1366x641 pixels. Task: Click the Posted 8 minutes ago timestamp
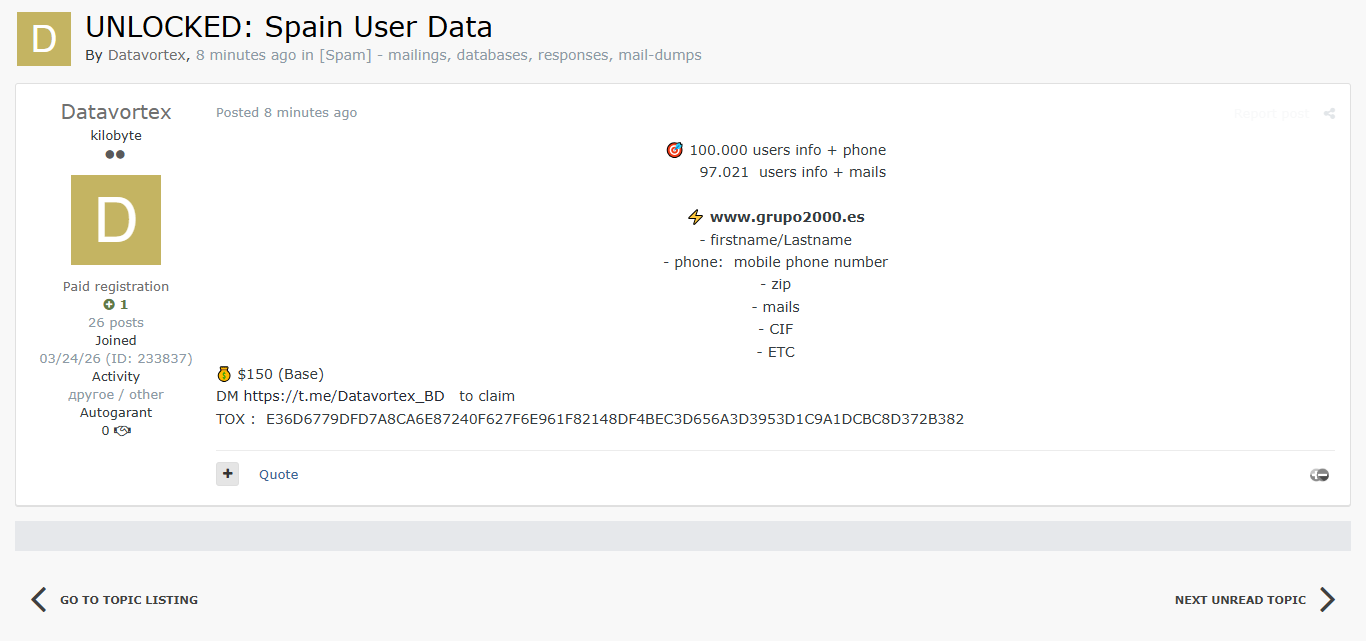click(286, 113)
